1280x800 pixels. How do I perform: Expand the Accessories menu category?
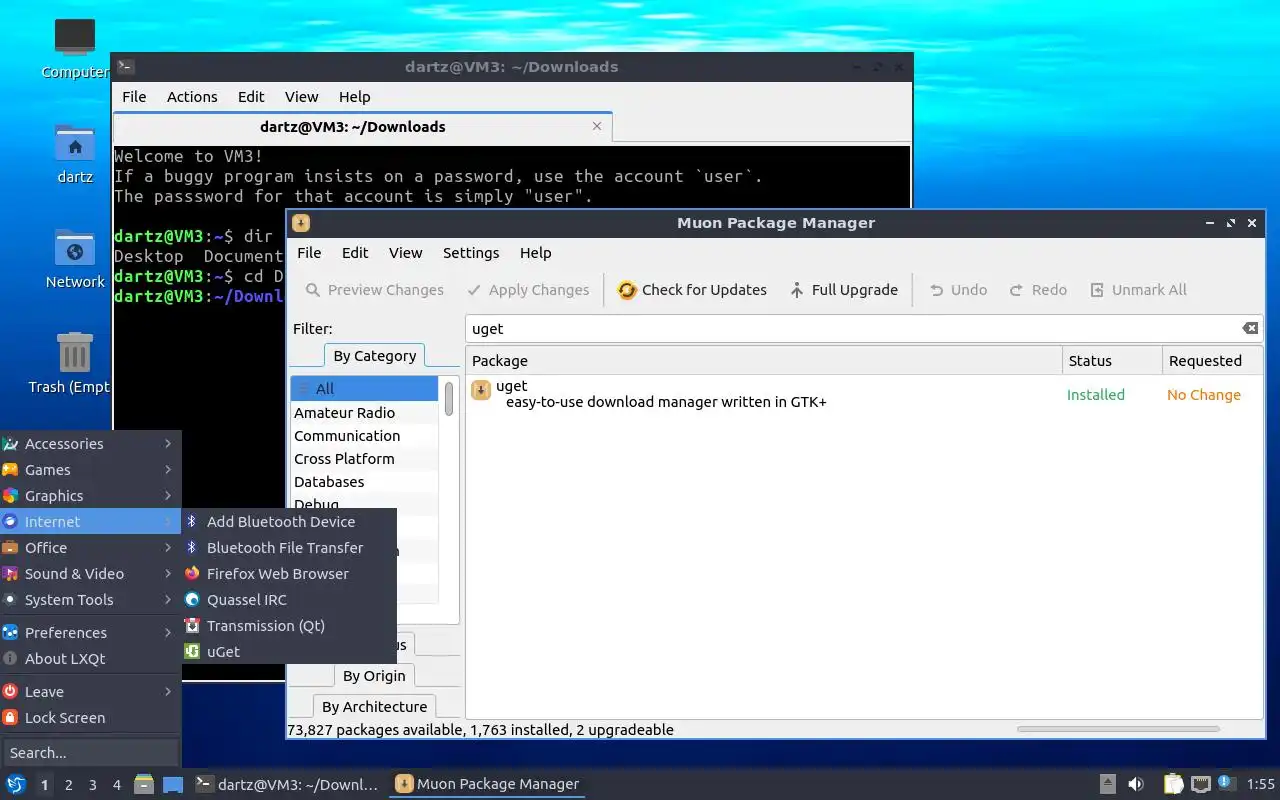coord(90,444)
